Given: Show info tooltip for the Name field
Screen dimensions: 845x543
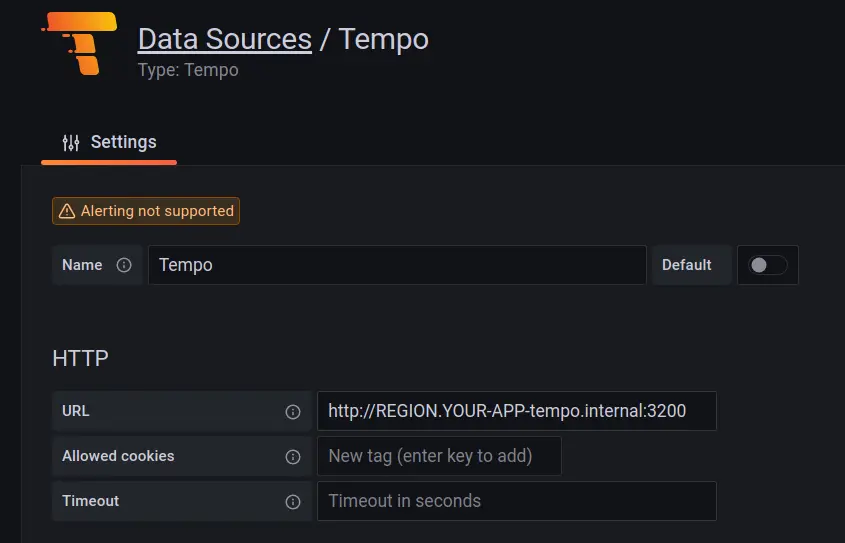Looking at the screenshot, I should coord(124,265).
